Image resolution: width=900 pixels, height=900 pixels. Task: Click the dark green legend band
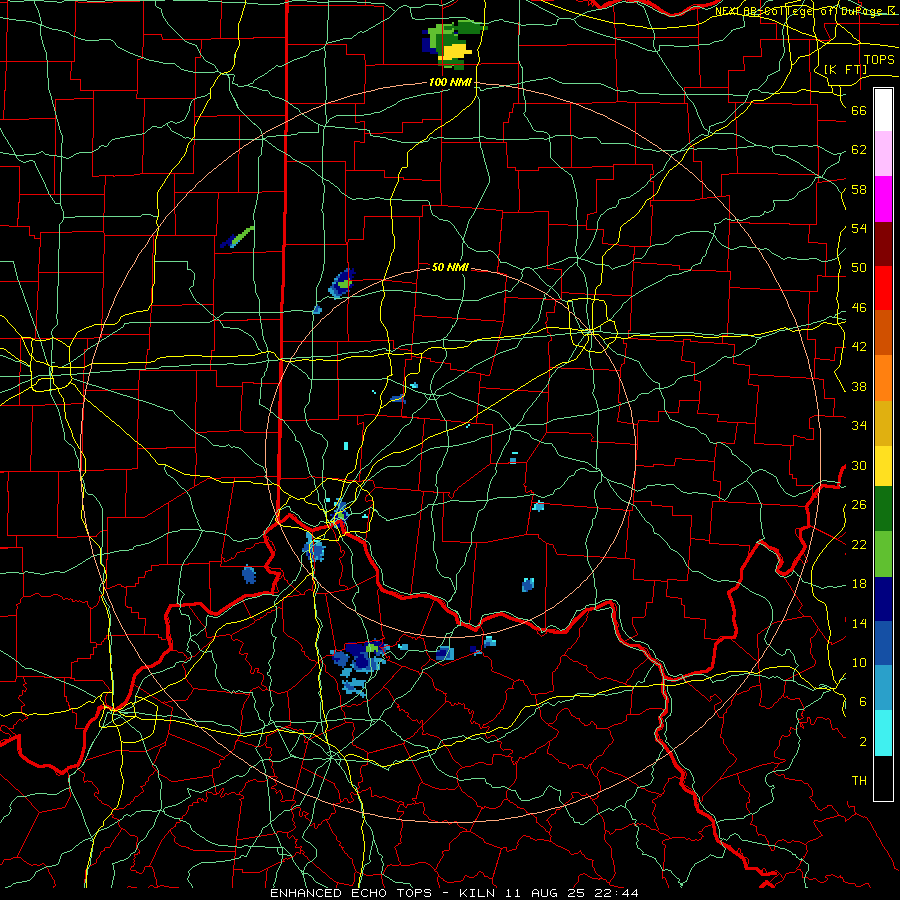883,509
